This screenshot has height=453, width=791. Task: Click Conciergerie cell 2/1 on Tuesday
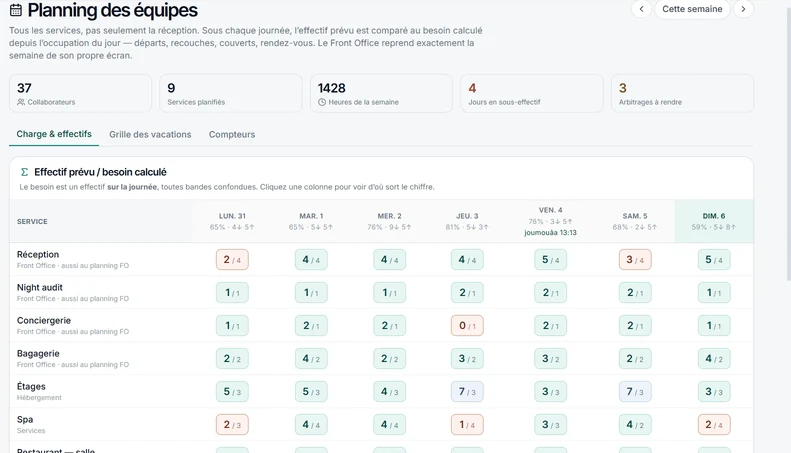click(x=311, y=325)
